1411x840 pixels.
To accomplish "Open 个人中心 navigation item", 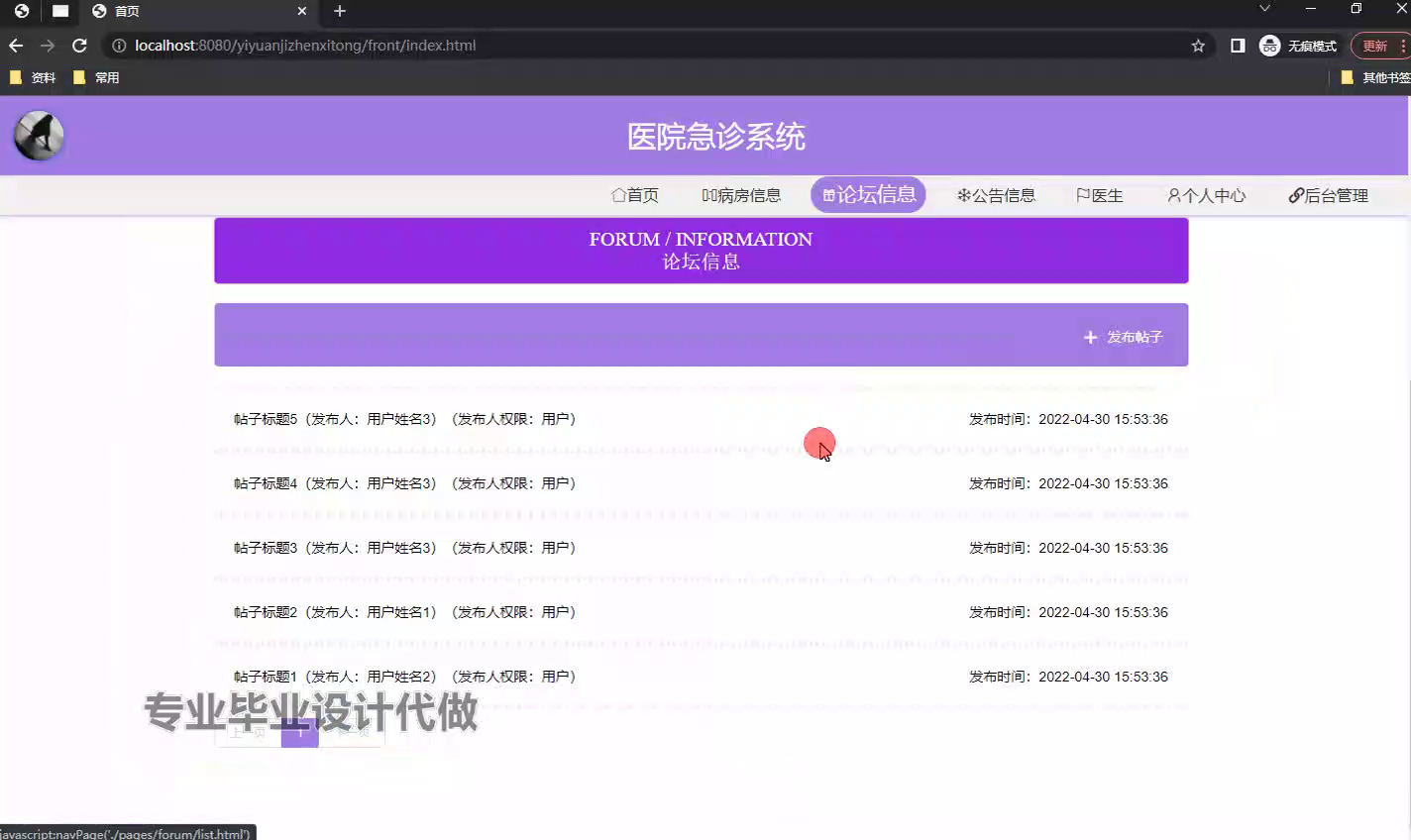I will pos(1206,195).
